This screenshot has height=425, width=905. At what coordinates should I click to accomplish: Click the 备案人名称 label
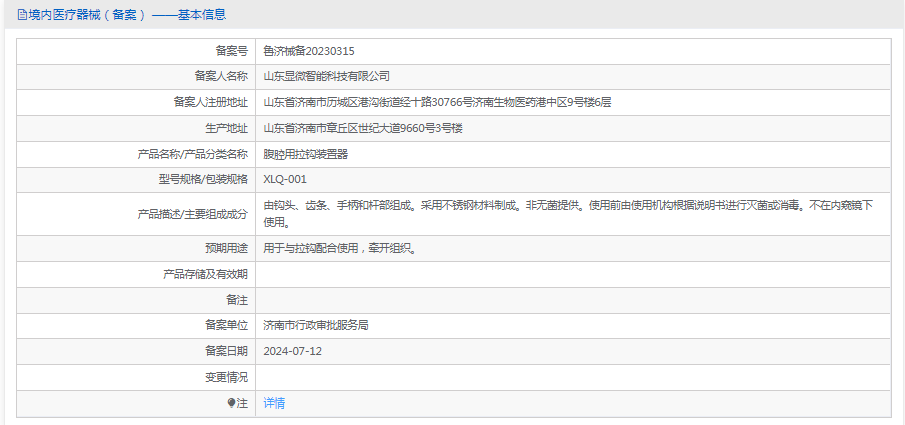click(x=221, y=76)
